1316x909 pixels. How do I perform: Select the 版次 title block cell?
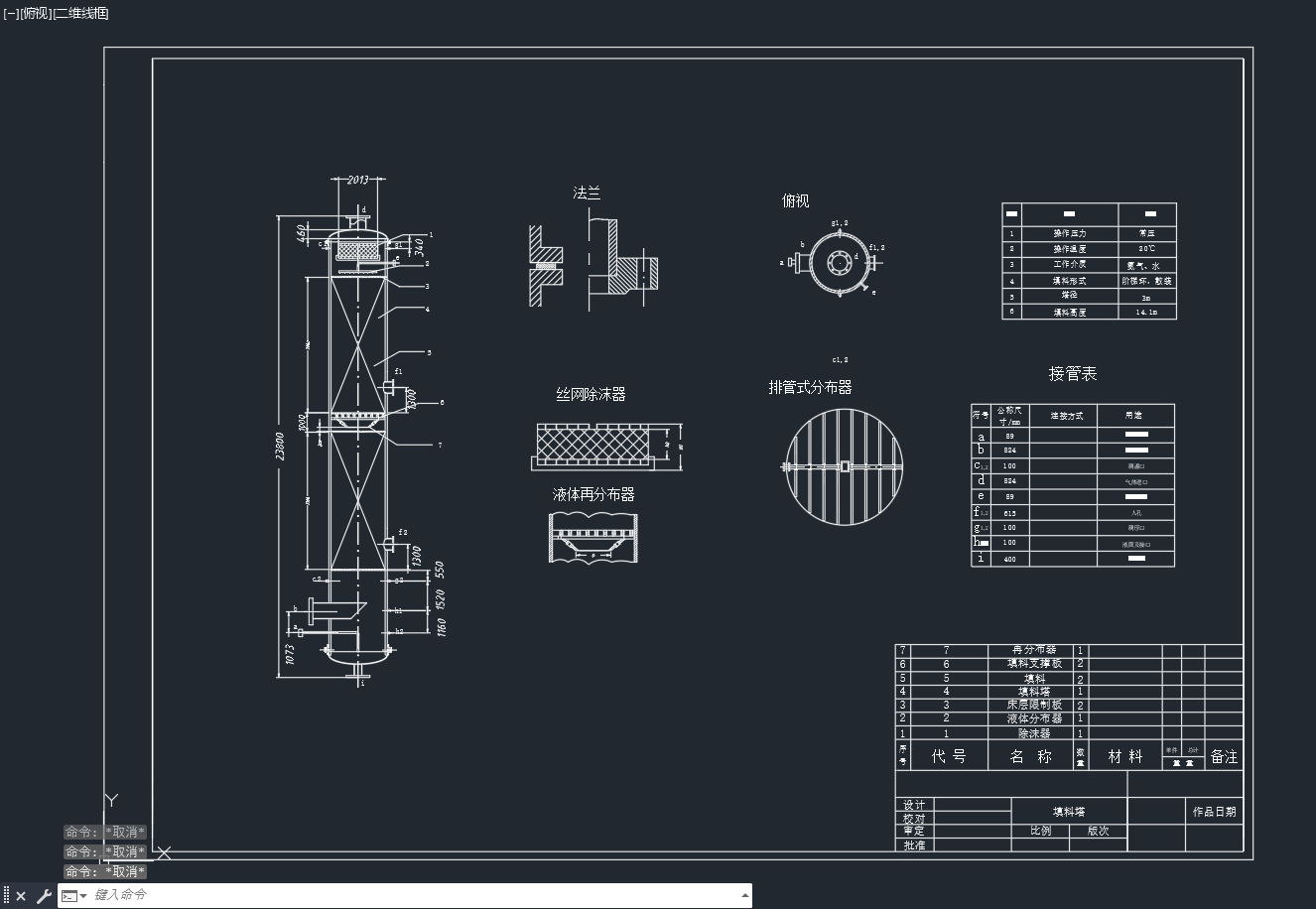[x=1098, y=831]
